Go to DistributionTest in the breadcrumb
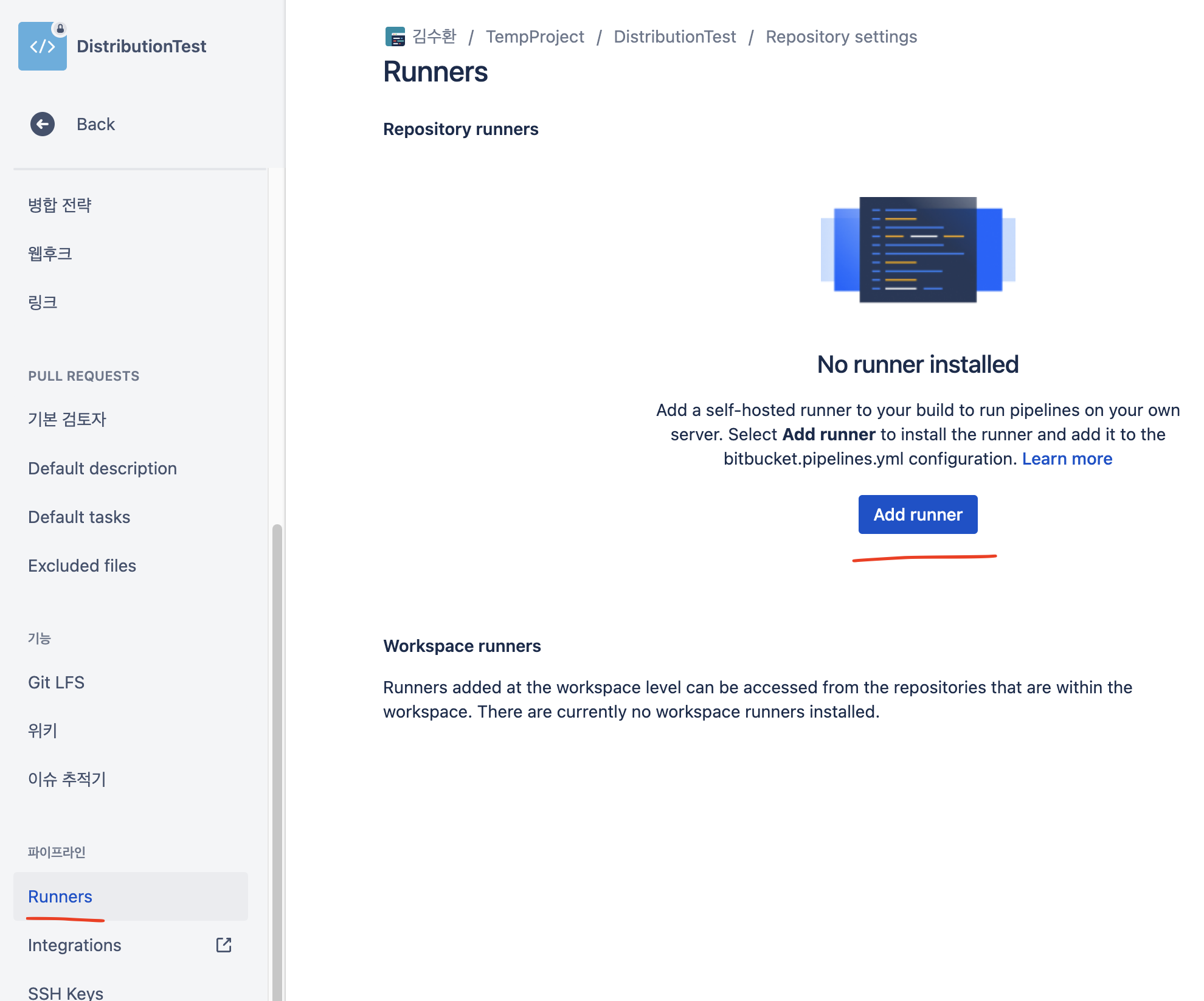 tap(674, 36)
